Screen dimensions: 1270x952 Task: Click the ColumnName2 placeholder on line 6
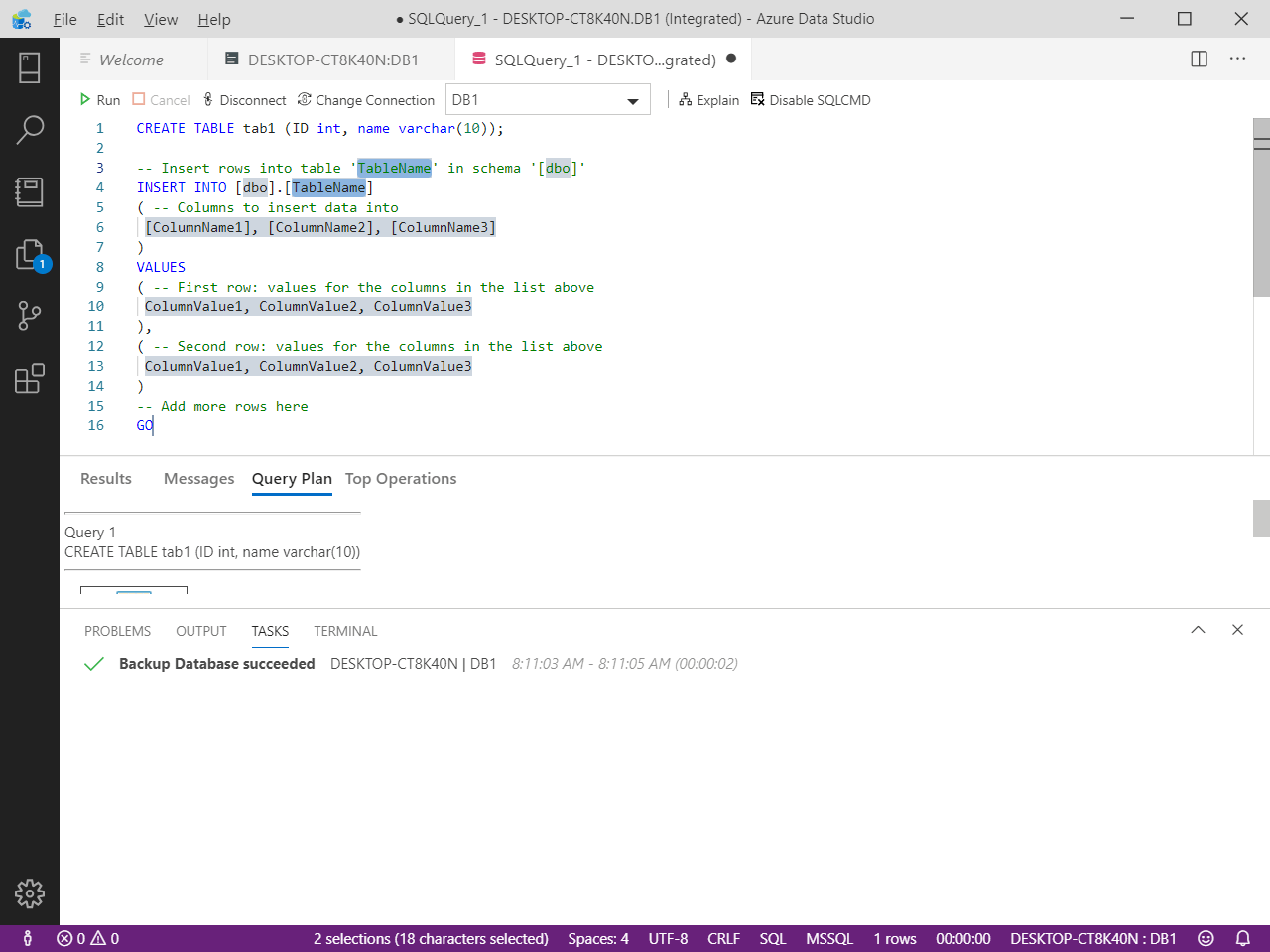[321, 227]
